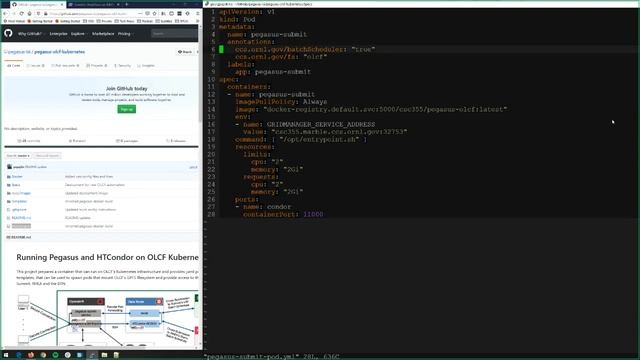Expand the Explore menu
This screenshot has width=640, height=360.
tap(78, 34)
